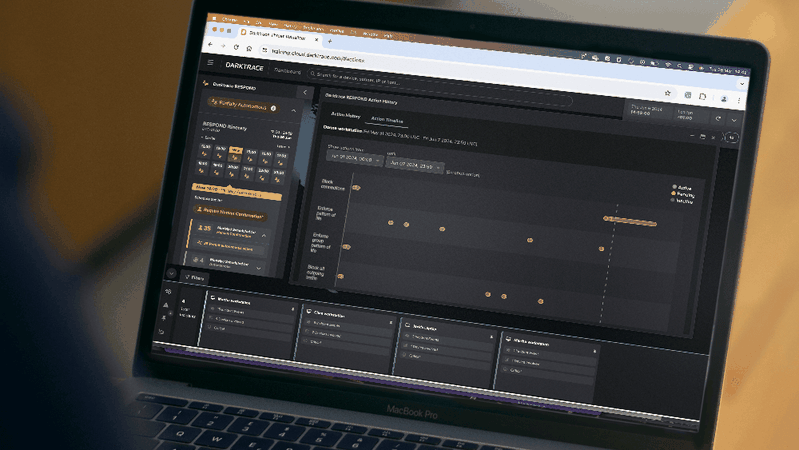Open the first workstation incident card
The width and height of the screenshot is (799, 450).
[x=250, y=324]
